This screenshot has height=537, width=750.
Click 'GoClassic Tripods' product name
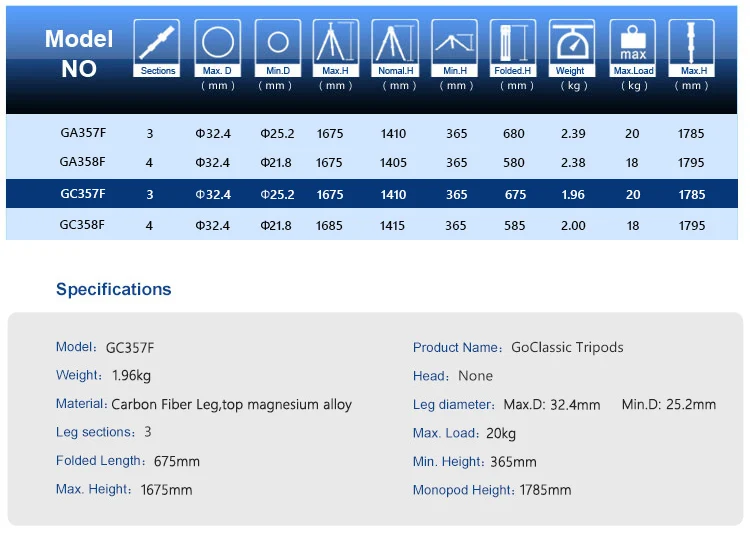pos(567,347)
